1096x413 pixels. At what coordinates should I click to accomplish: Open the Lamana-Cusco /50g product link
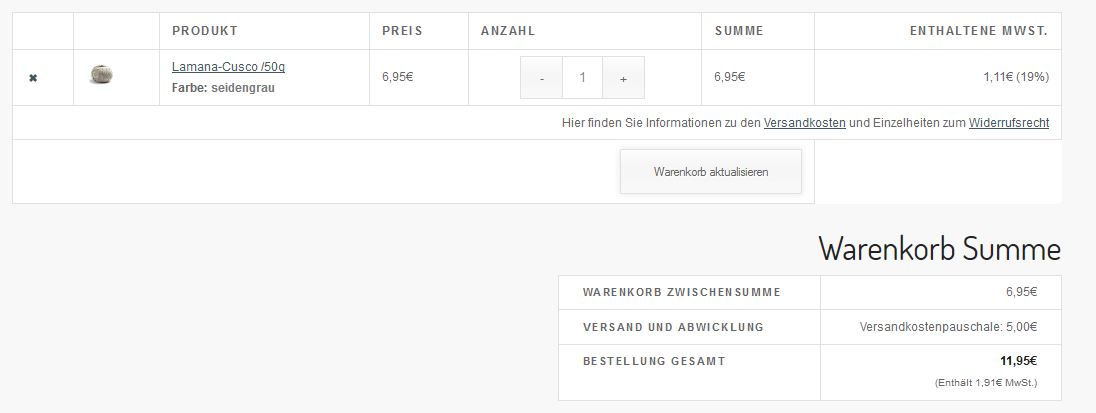point(228,67)
